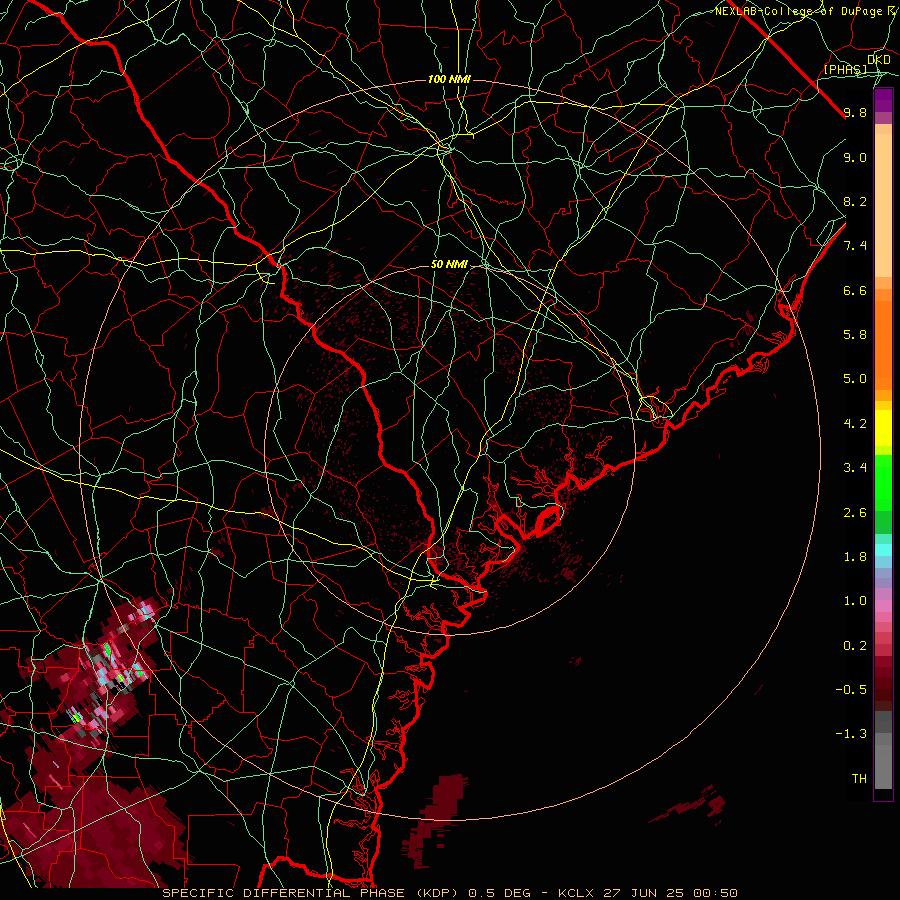Click the 3.4 scale value
This screenshot has width=900, height=900.
pos(855,468)
